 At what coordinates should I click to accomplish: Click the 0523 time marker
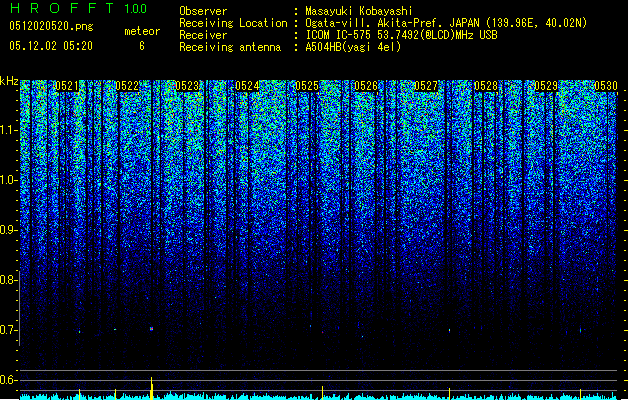(x=187, y=86)
